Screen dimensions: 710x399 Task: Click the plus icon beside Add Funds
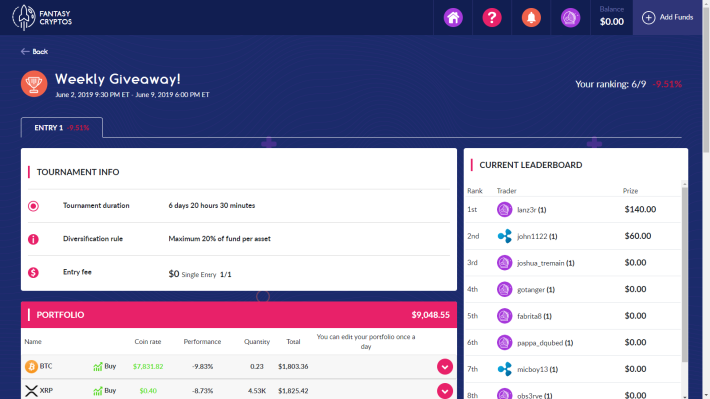pyautogui.click(x=648, y=18)
